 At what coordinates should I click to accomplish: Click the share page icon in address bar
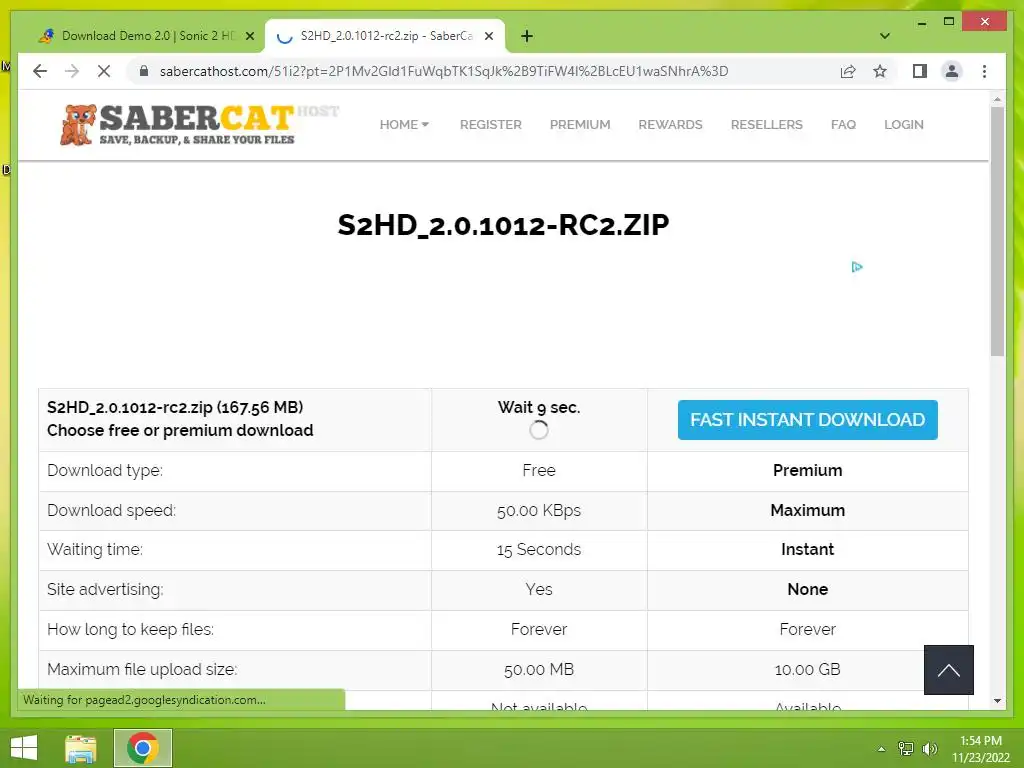pyautogui.click(x=848, y=71)
